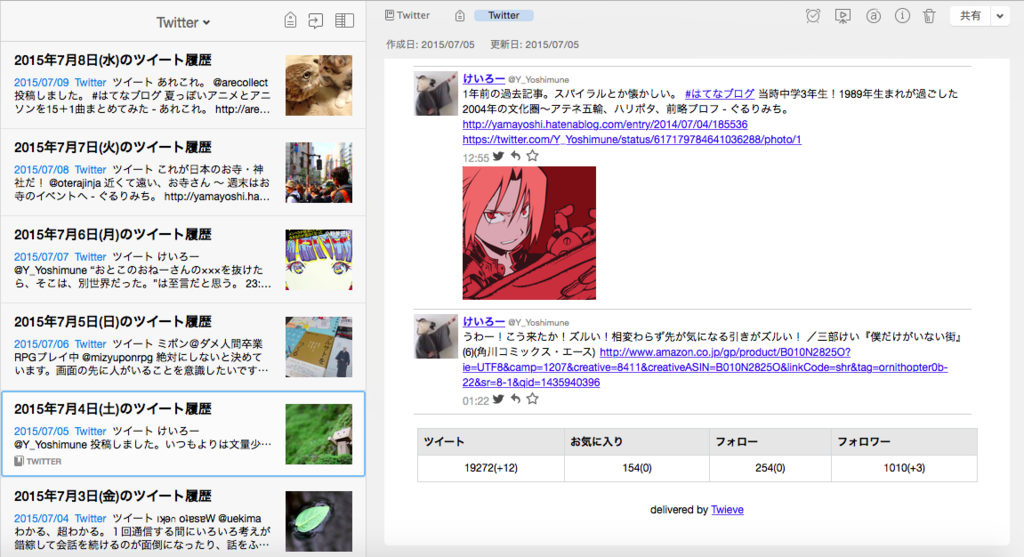
Task: Toggle the note list view layout icon
Action: coord(344,21)
